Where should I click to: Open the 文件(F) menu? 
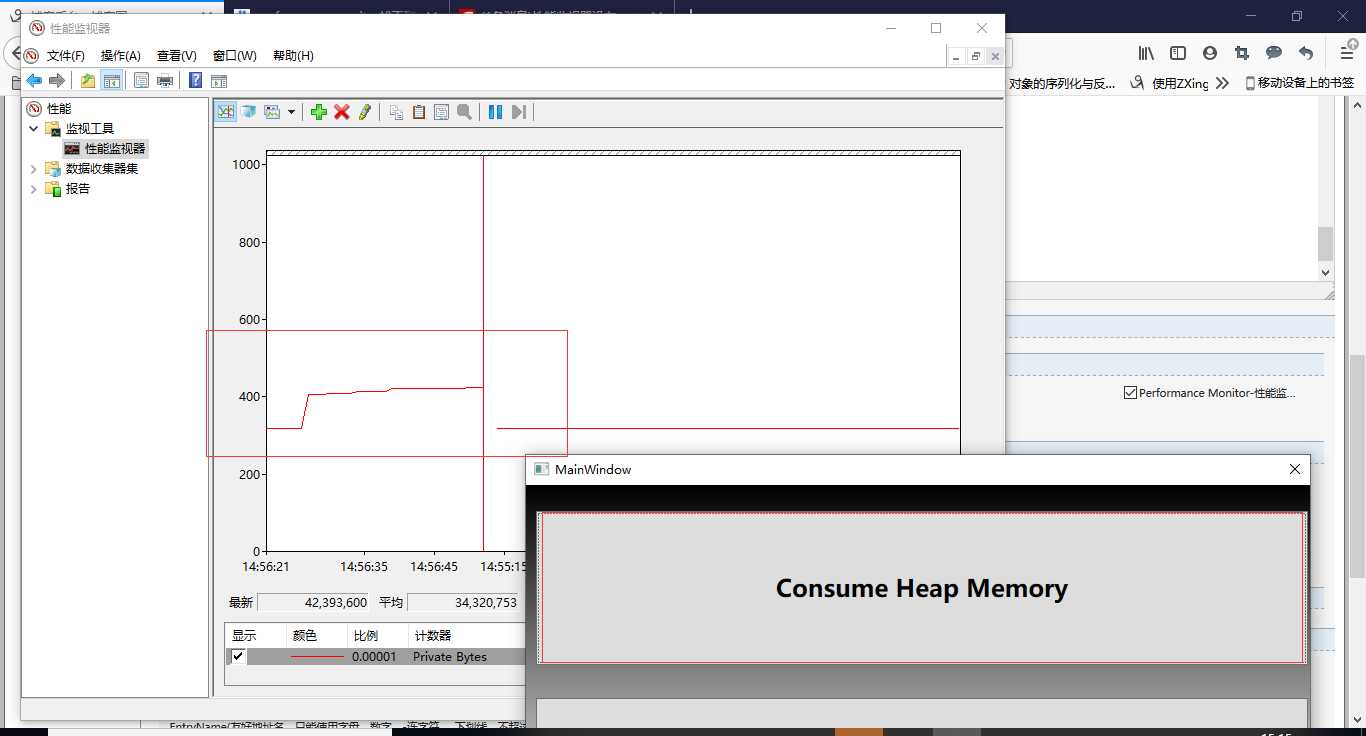[66, 56]
